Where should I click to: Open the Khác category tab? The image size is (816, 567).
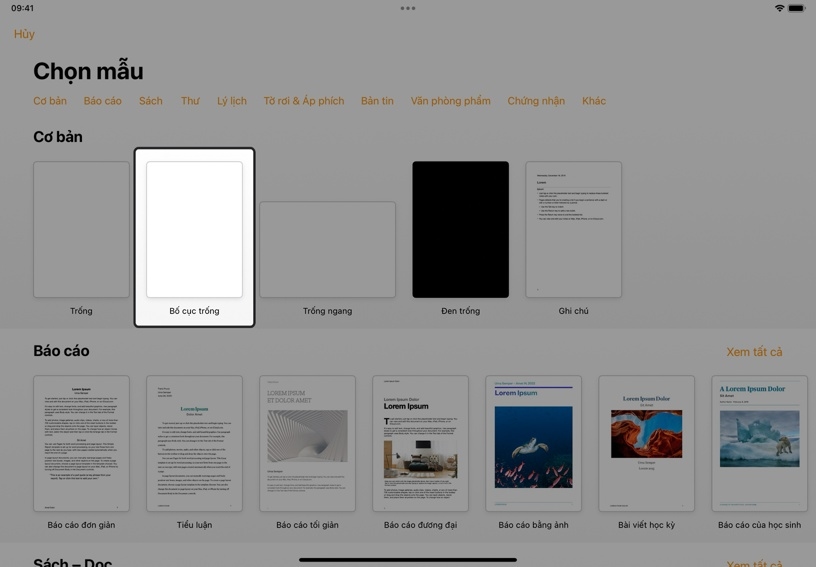pyautogui.click(x=594, y=101)
